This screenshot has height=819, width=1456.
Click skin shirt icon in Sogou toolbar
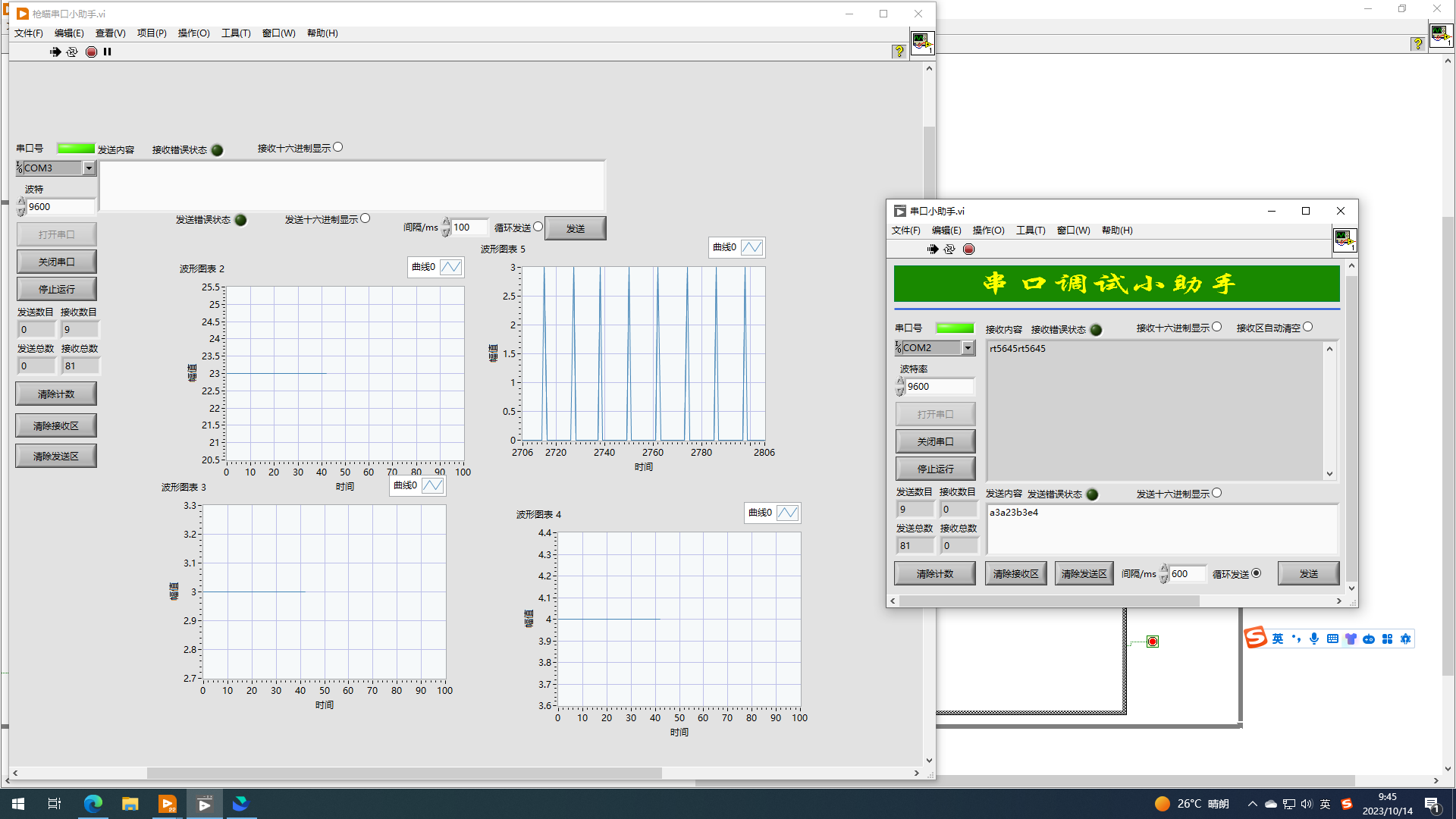[1351, 639]
